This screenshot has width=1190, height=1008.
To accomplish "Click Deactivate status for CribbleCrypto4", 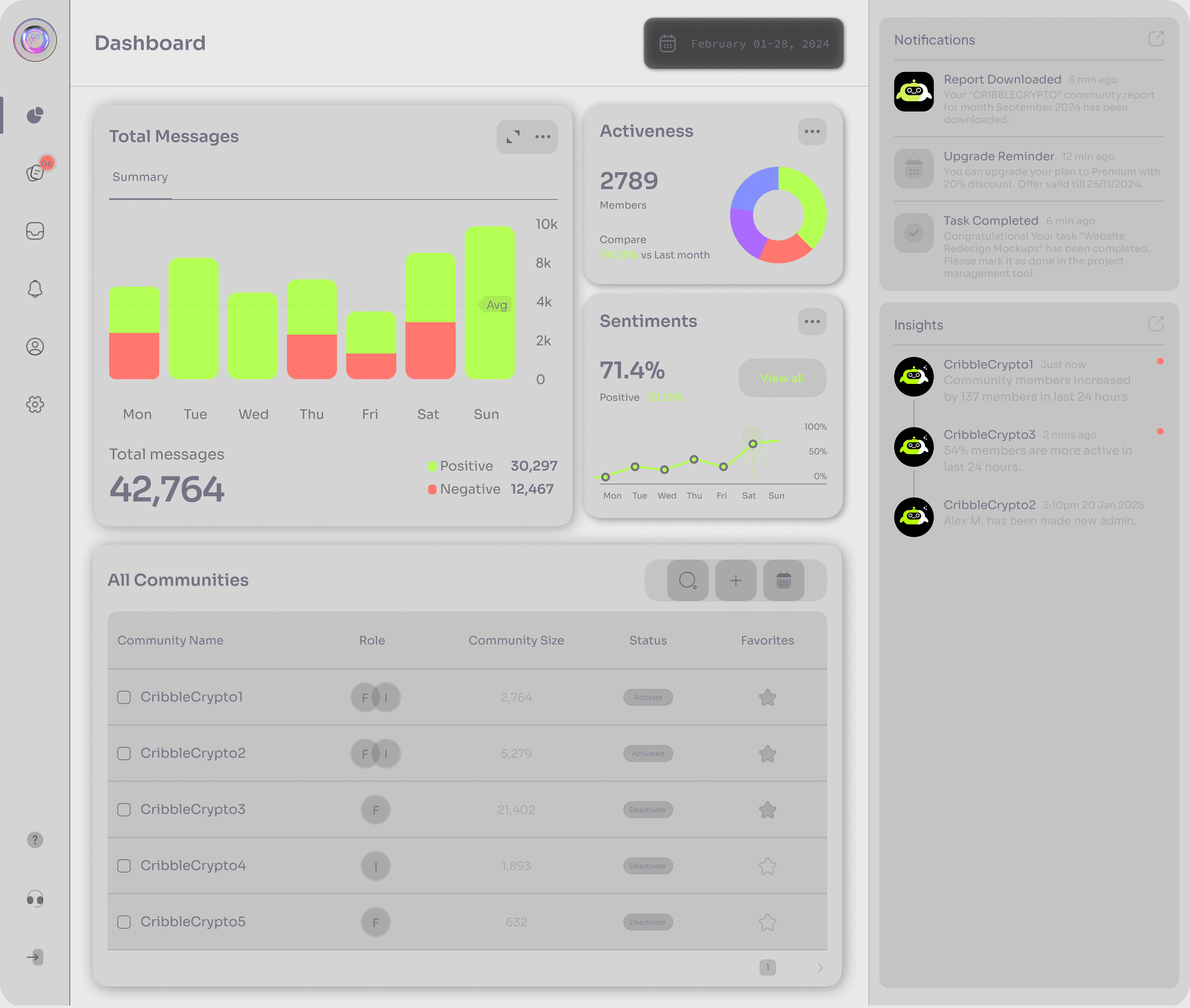I will click(x=648, y=866).
